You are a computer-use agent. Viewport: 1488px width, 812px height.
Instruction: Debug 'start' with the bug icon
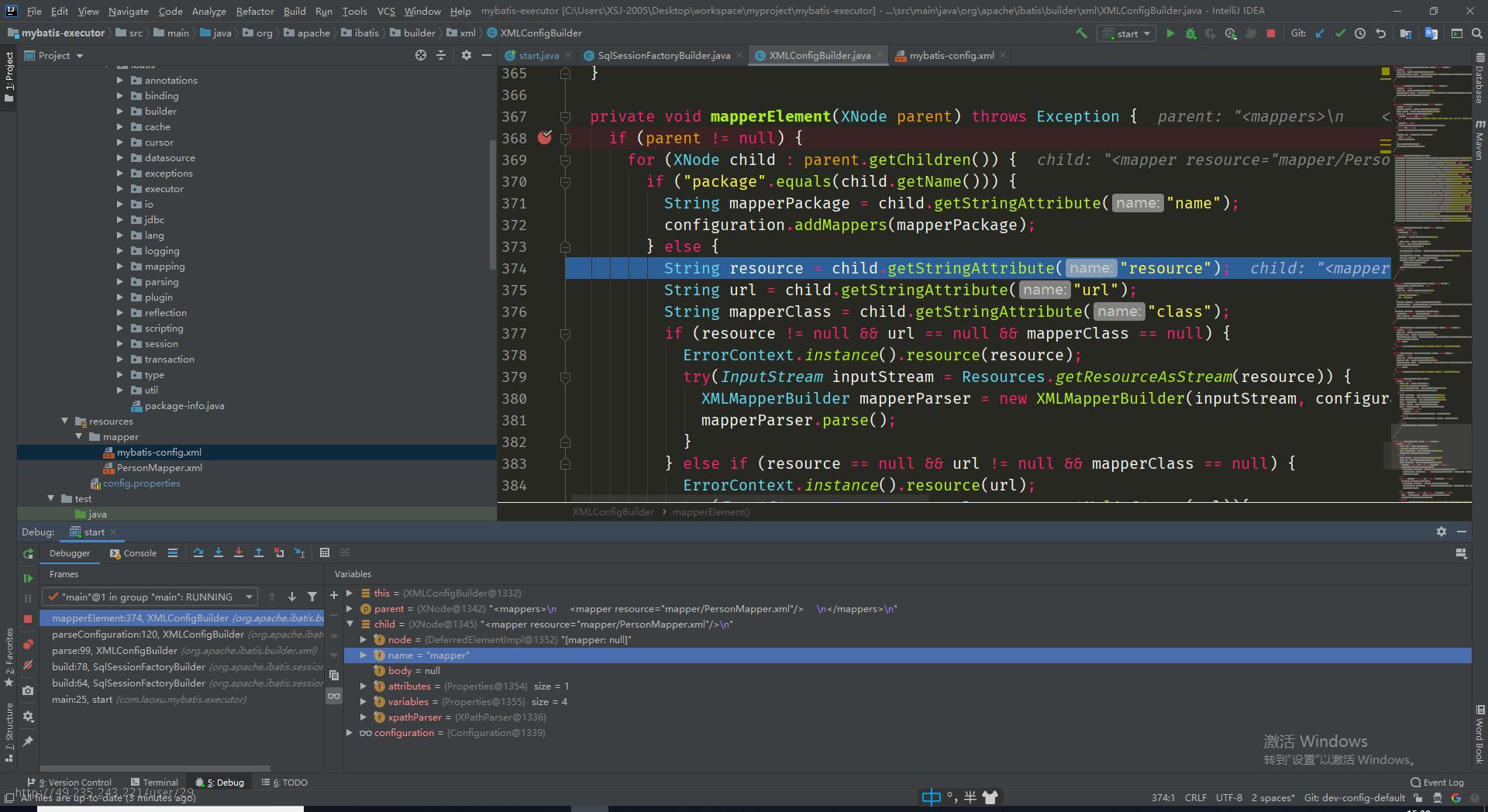tap(1190, 33)
